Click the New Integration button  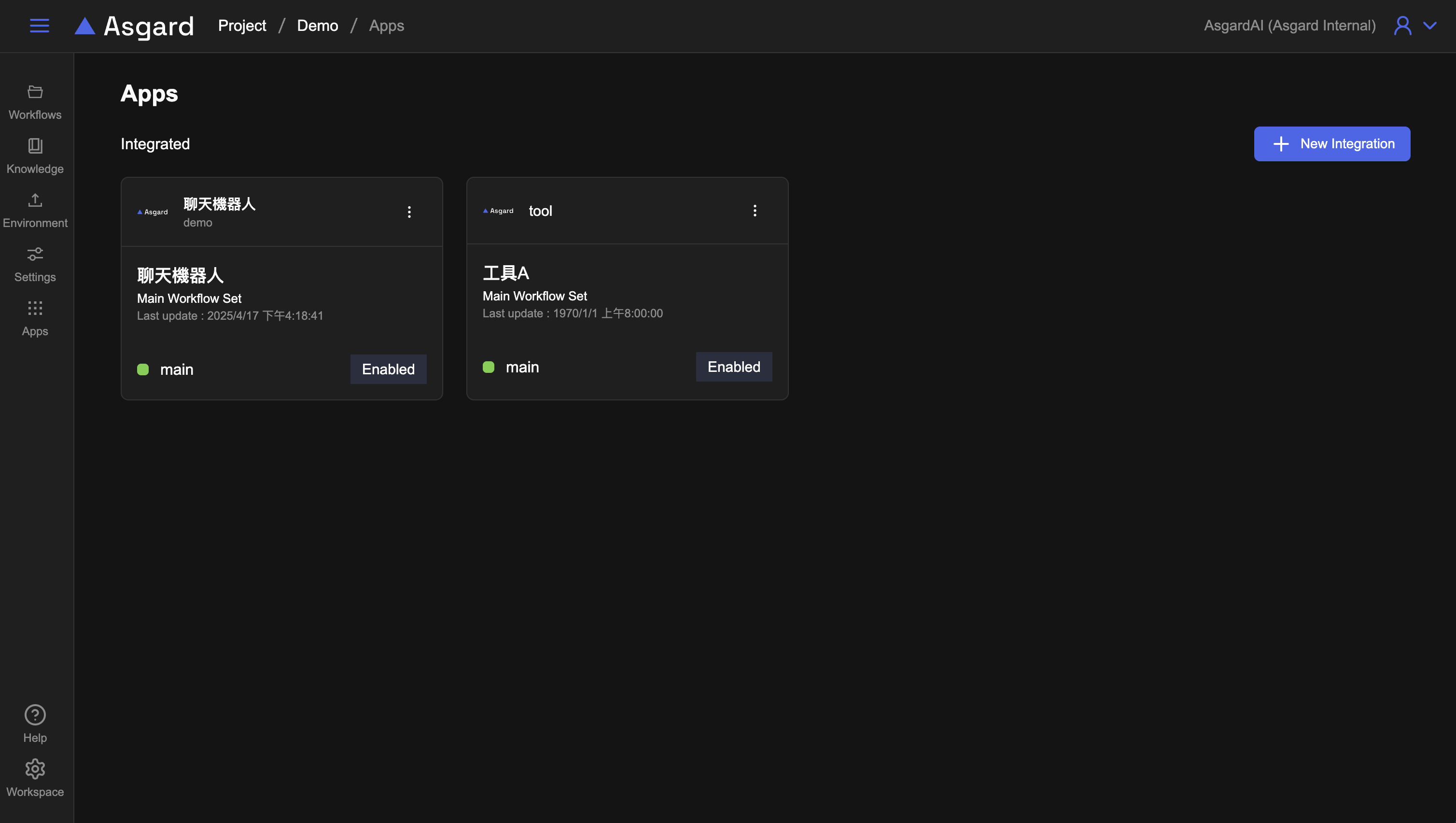[1331, 143]
